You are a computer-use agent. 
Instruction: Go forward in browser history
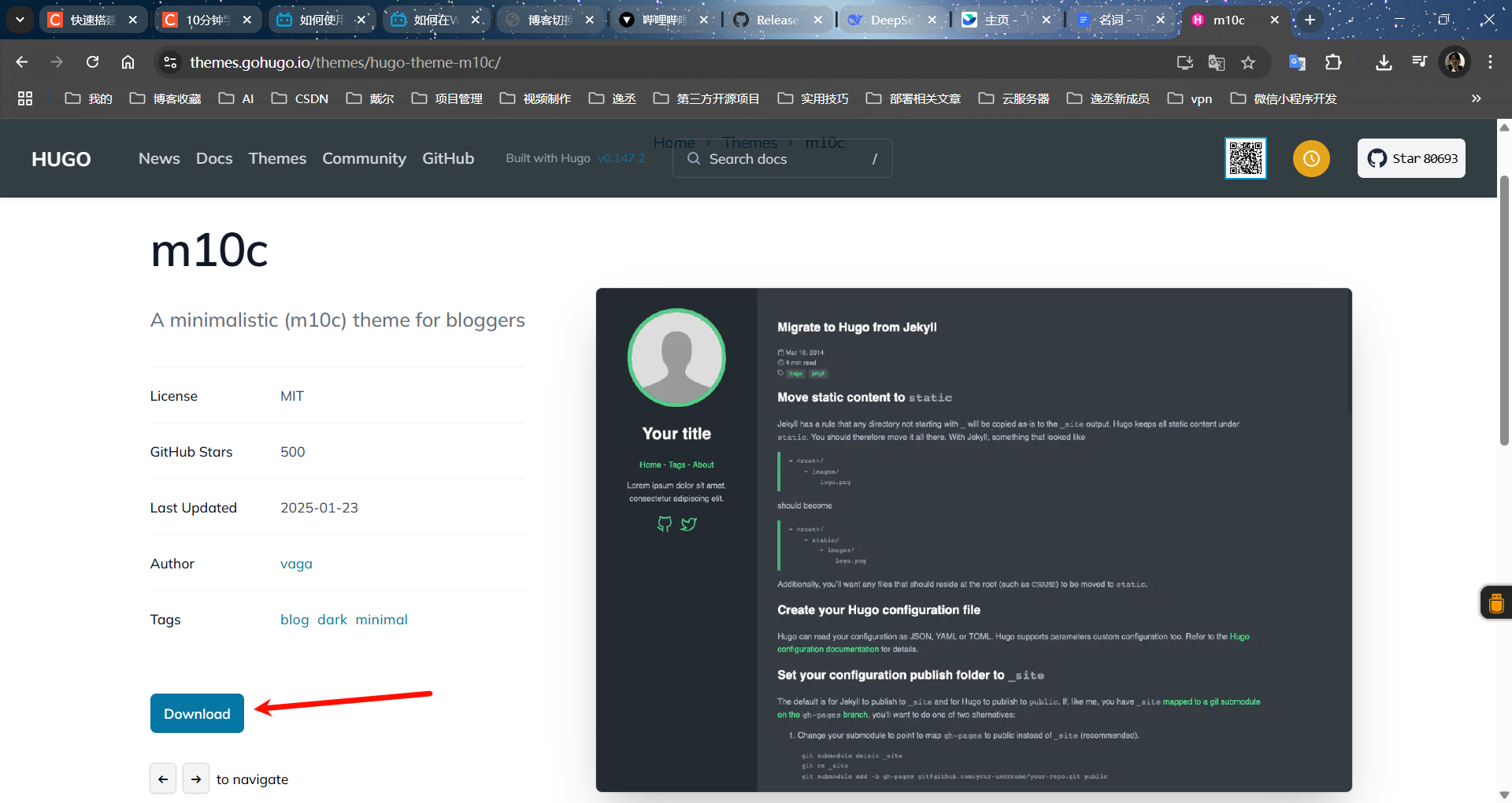[57, 62]
